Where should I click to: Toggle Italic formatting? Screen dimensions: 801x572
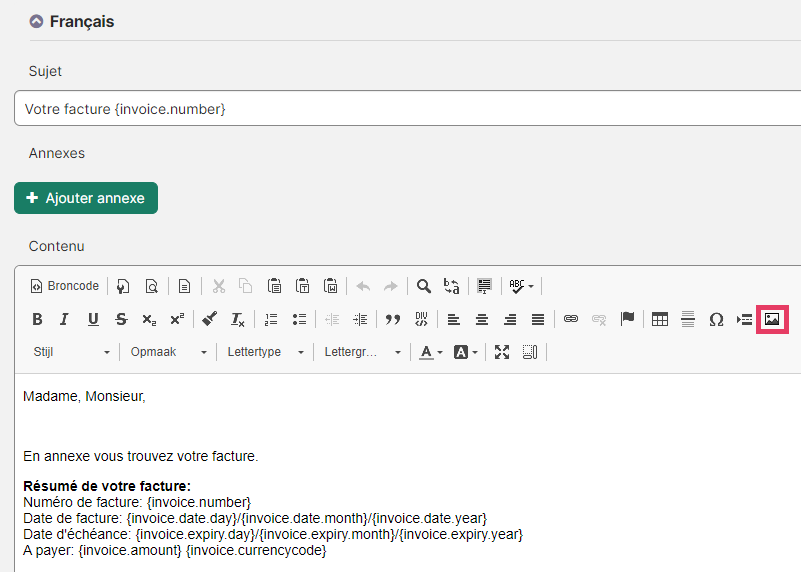64,319
